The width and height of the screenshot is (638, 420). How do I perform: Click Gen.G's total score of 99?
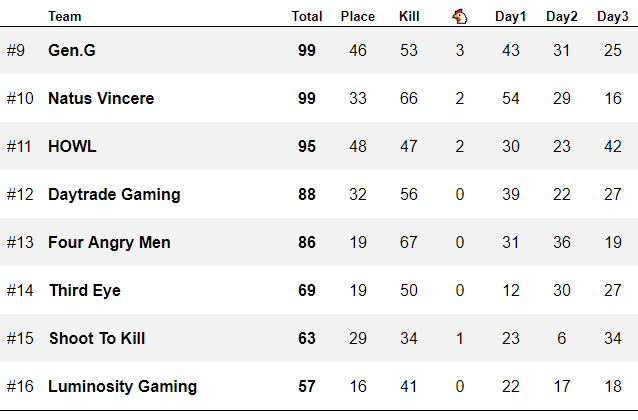click(x=307, y=50)
